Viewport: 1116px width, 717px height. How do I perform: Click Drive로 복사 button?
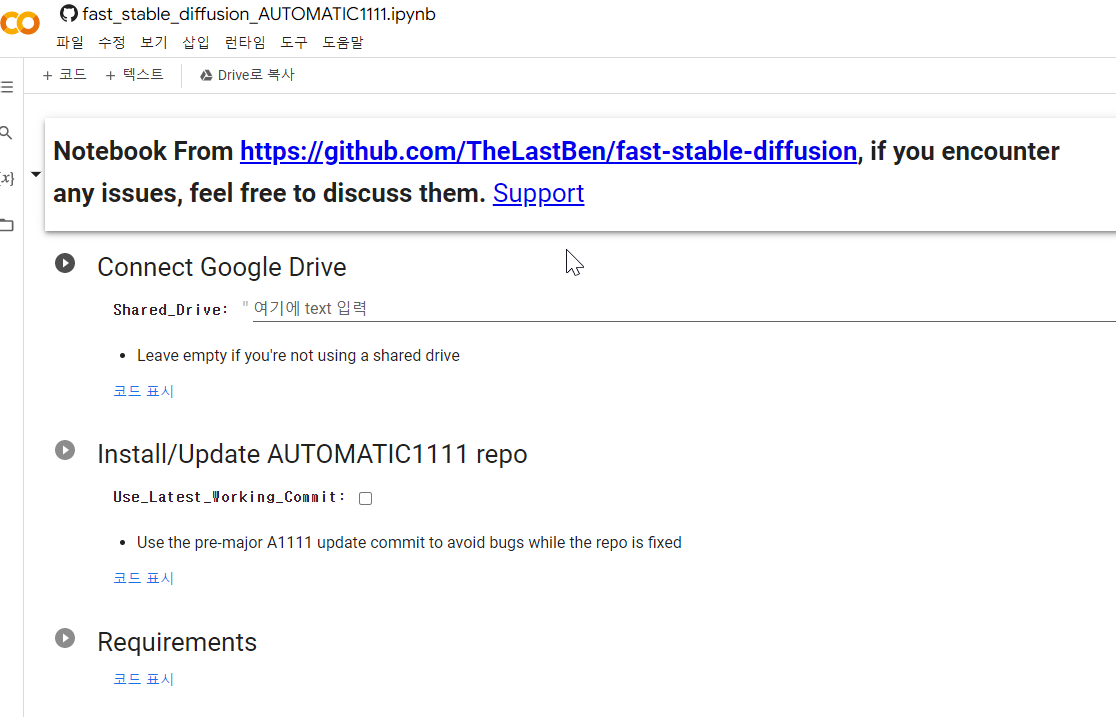point(247,75)
